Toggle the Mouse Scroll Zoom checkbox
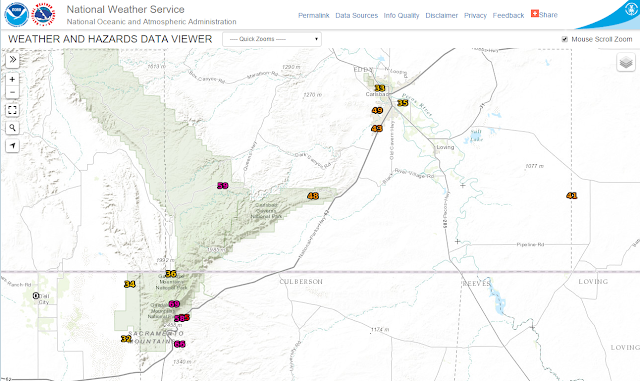 coord(565,39)
